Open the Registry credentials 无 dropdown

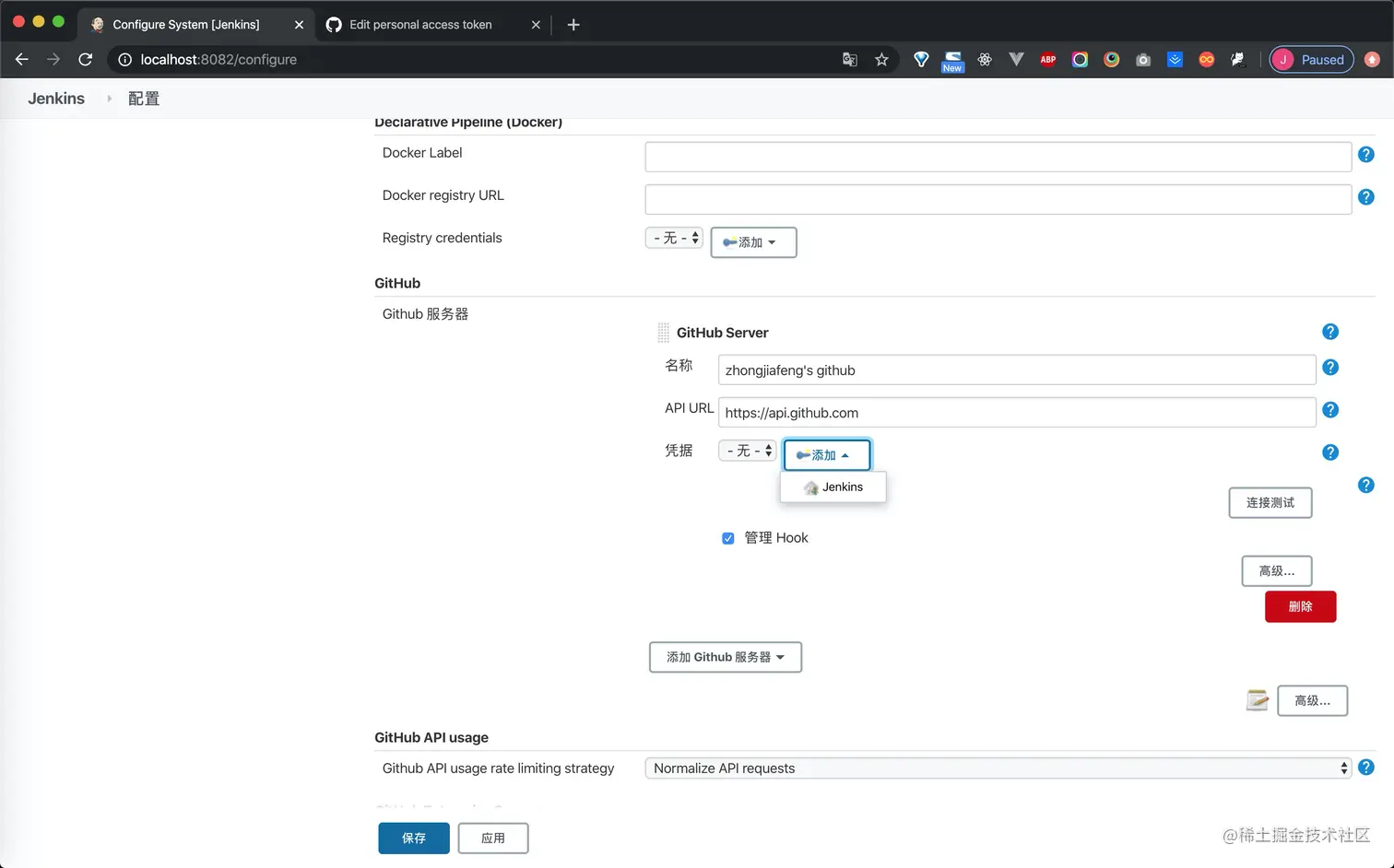(x=674, y=238)
